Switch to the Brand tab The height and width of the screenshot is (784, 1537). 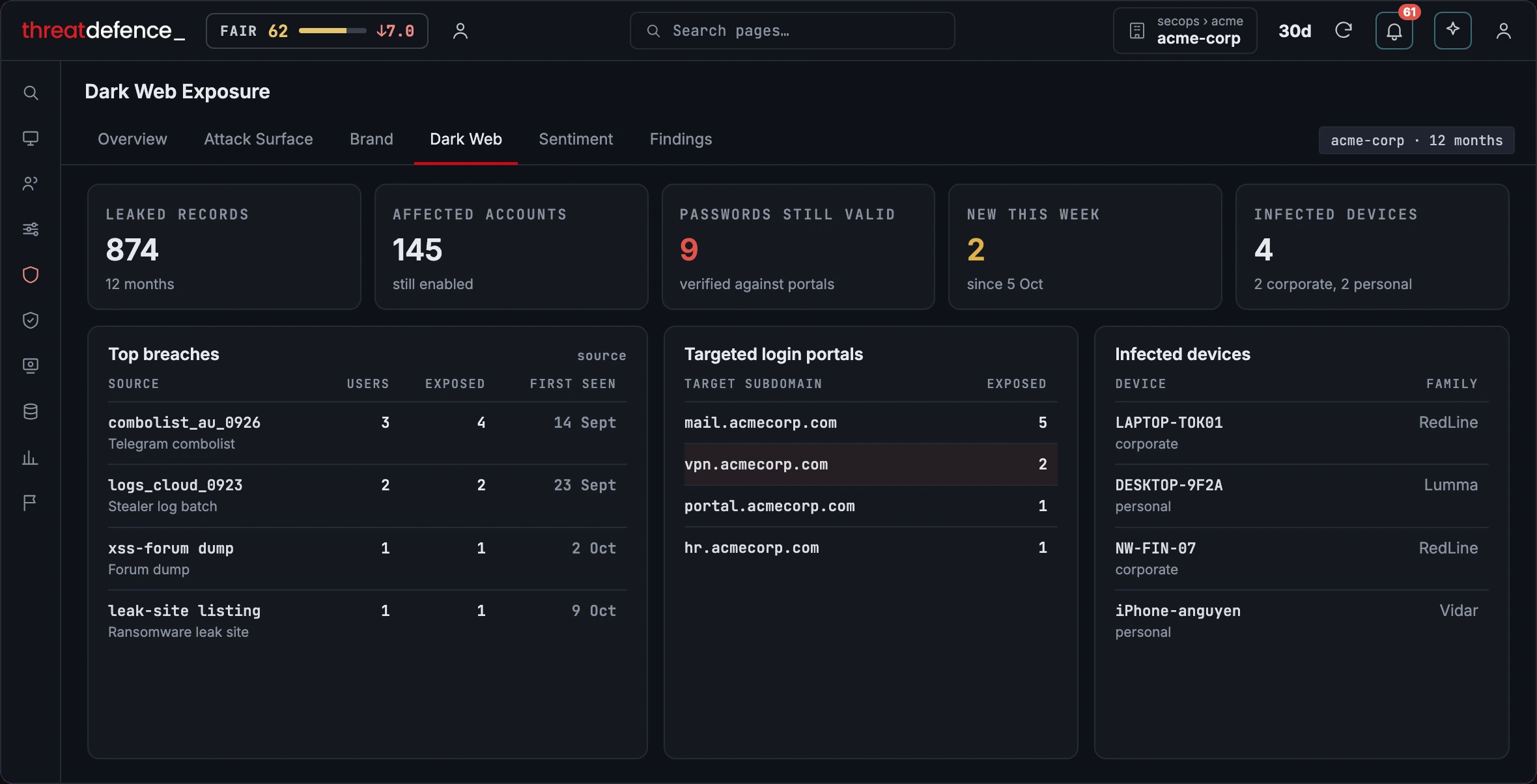point(371,139)
